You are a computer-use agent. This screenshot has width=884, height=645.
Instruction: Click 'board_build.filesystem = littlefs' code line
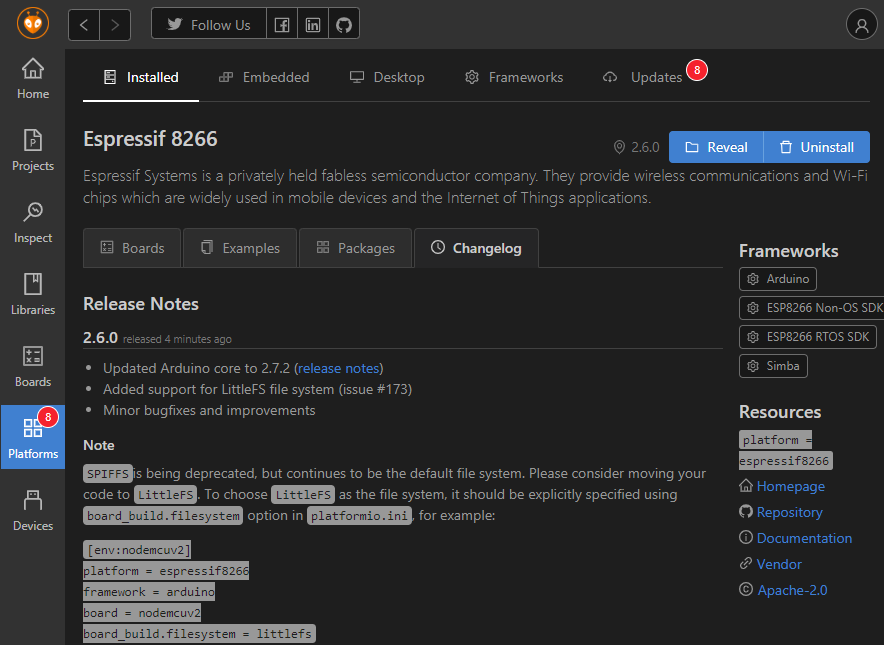pos(199,634)
